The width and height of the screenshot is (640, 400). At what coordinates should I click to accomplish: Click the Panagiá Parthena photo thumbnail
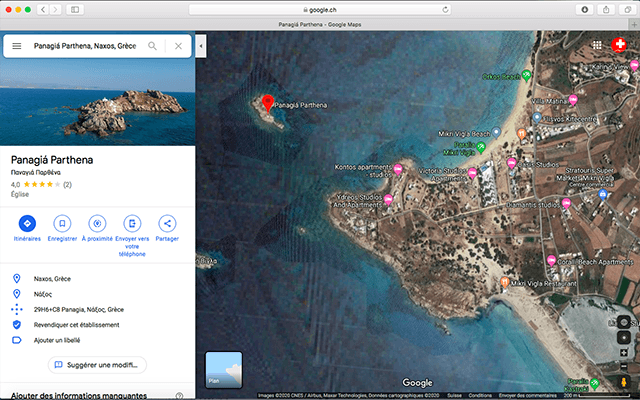pyautogui.click(x=97, y=105)
